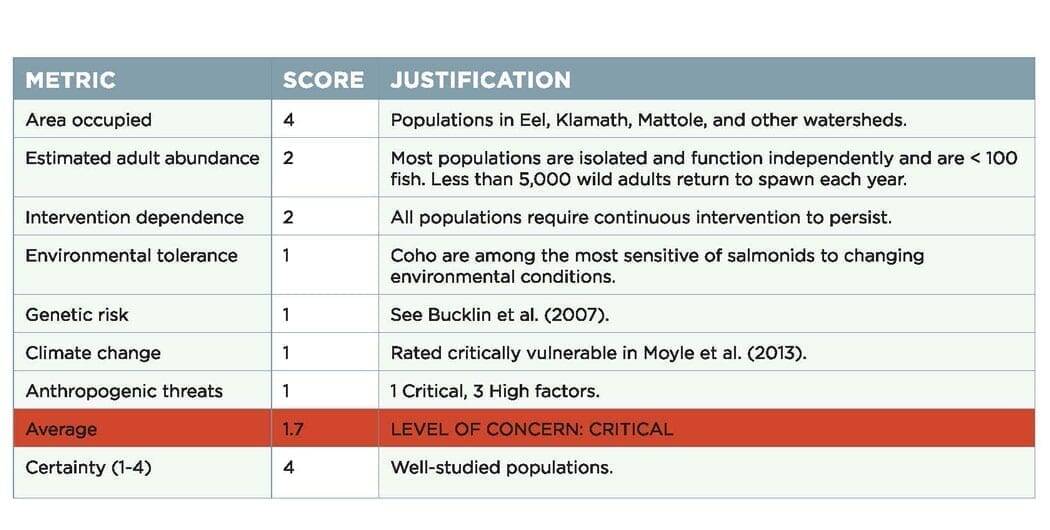The image size is (1050, 530).
Task: Select "Well-studied populations." justification text
Action: 501,467
